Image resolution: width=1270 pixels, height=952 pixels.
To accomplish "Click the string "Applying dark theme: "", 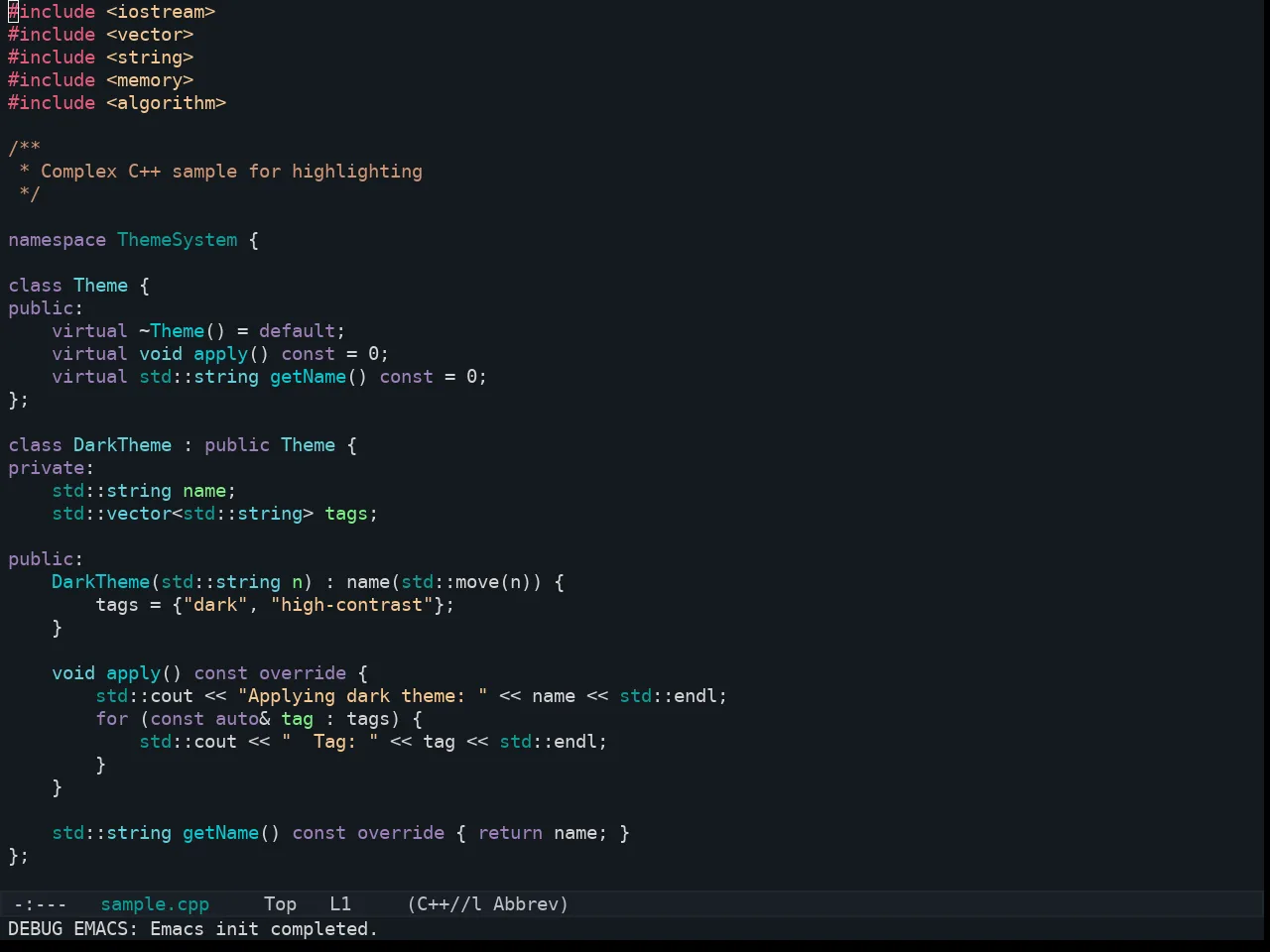I will pos(362,696).
